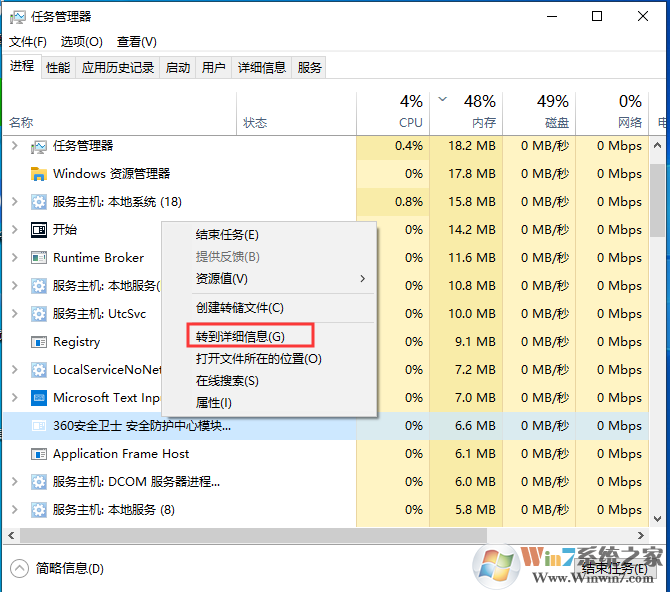Sort by the 磁盘 column header

click(x=539, y=113)
